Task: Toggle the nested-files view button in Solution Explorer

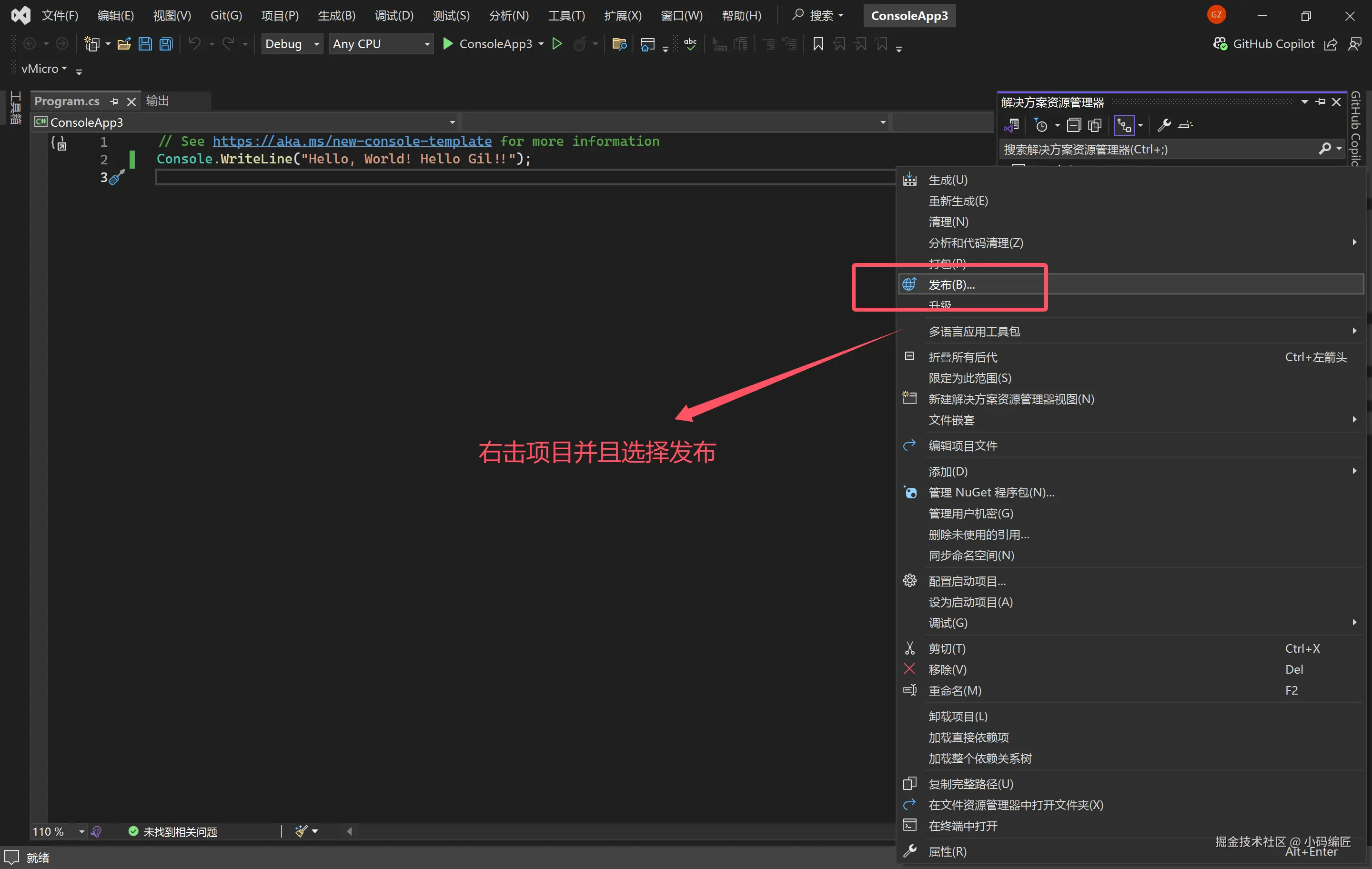Action: coord(1124,125)
